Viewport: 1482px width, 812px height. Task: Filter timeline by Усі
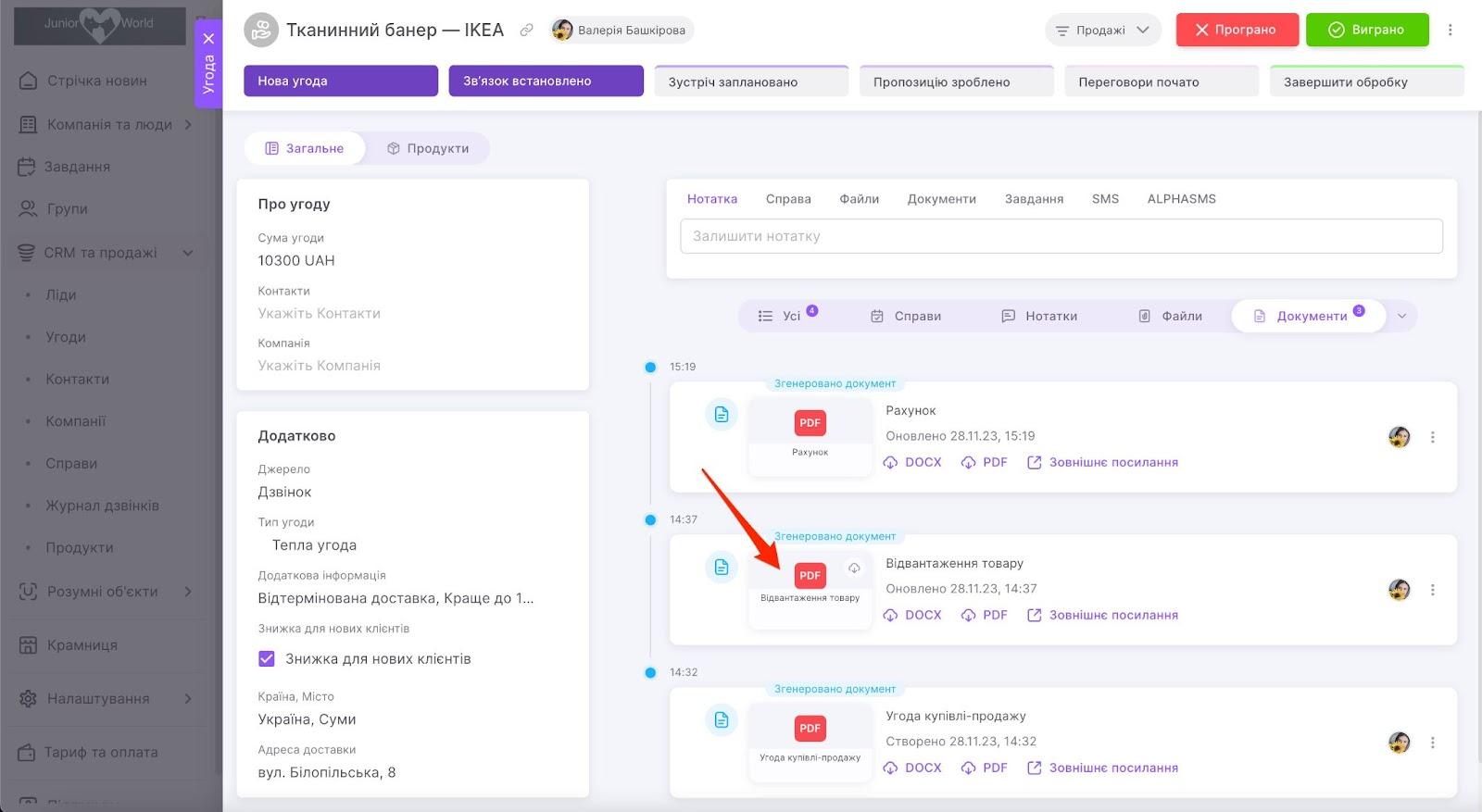pyautogui.click(x=788, y=316)
